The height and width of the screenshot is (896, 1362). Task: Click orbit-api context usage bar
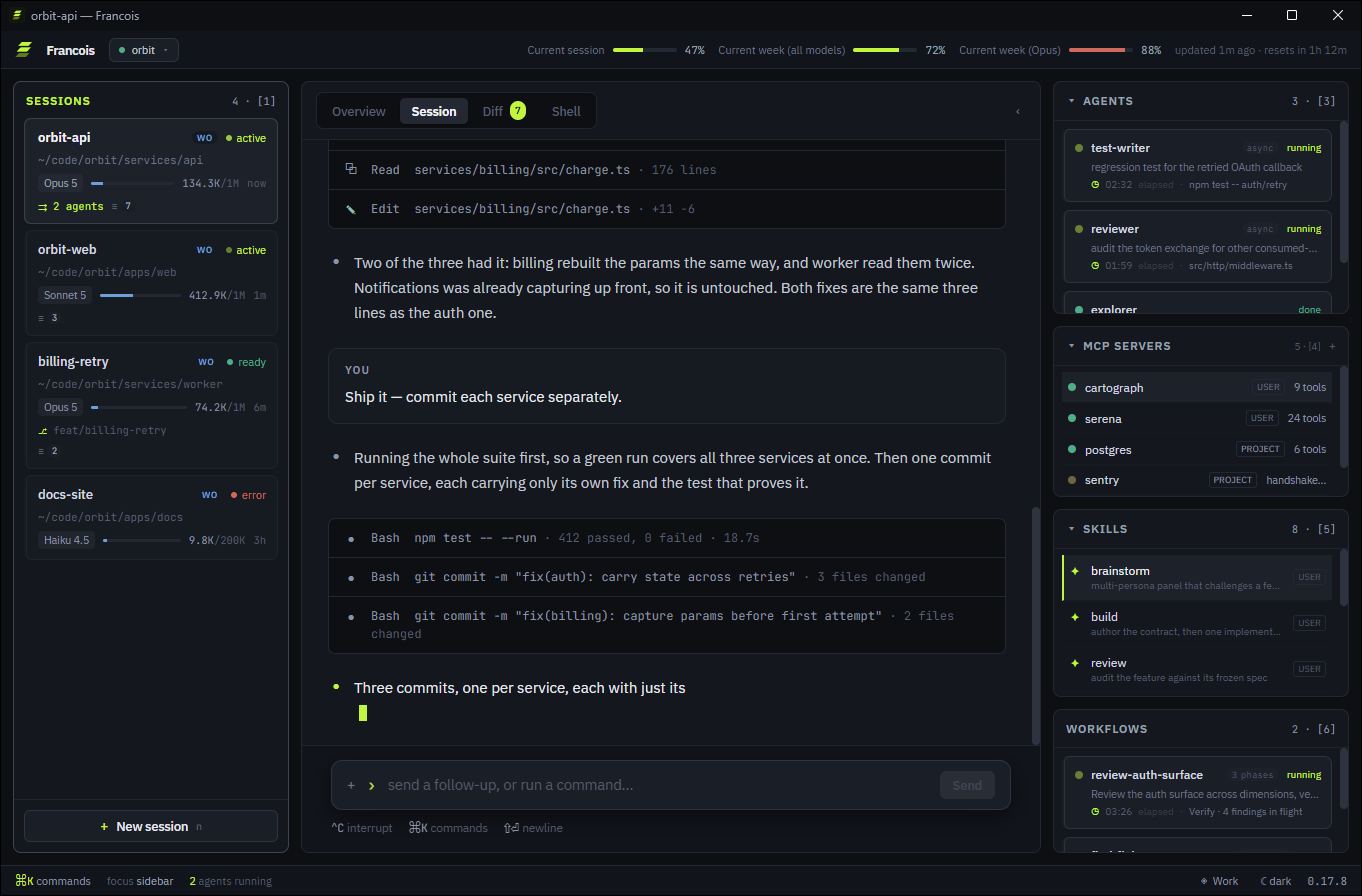click(134, 183)
